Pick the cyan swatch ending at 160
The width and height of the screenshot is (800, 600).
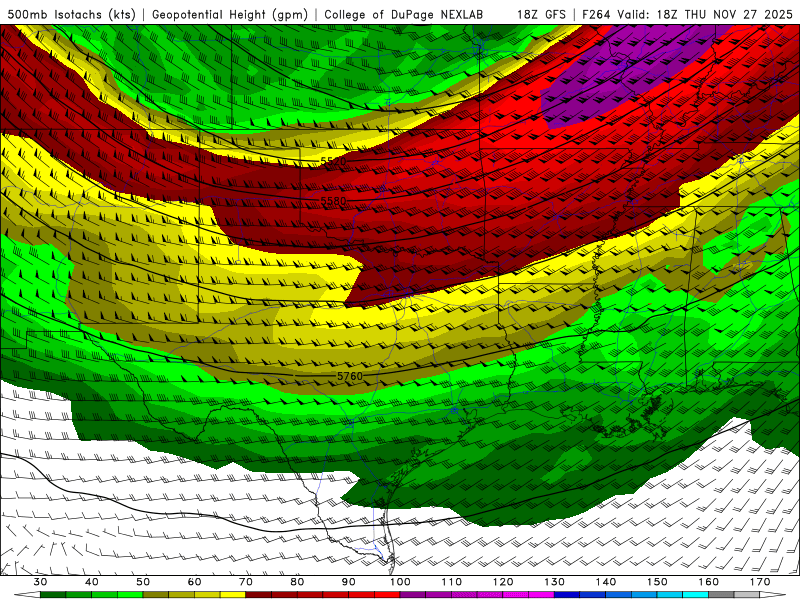click(x=695, y=595)
